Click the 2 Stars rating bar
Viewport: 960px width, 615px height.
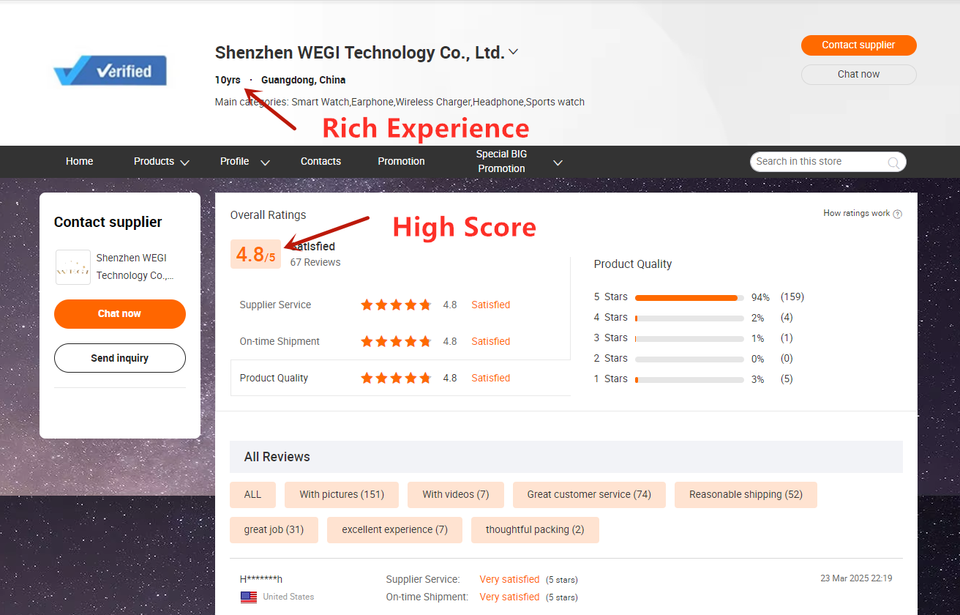689,359
